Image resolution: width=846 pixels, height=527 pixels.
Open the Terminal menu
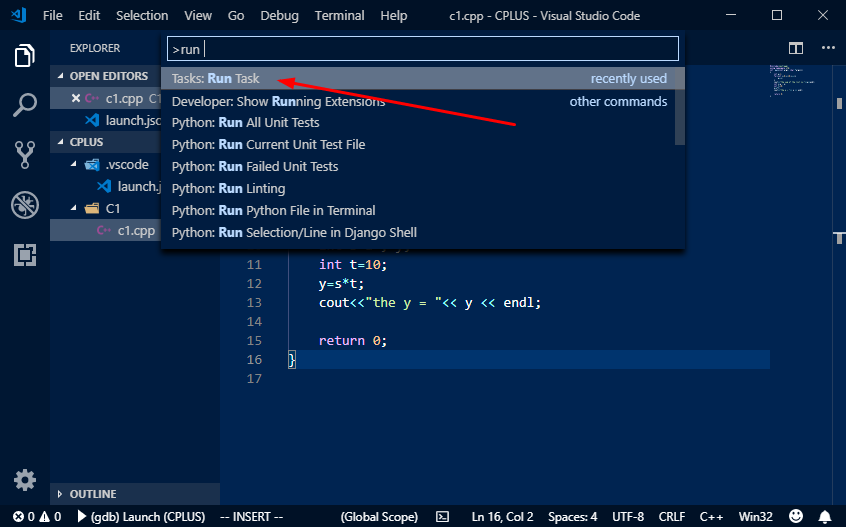339,16
